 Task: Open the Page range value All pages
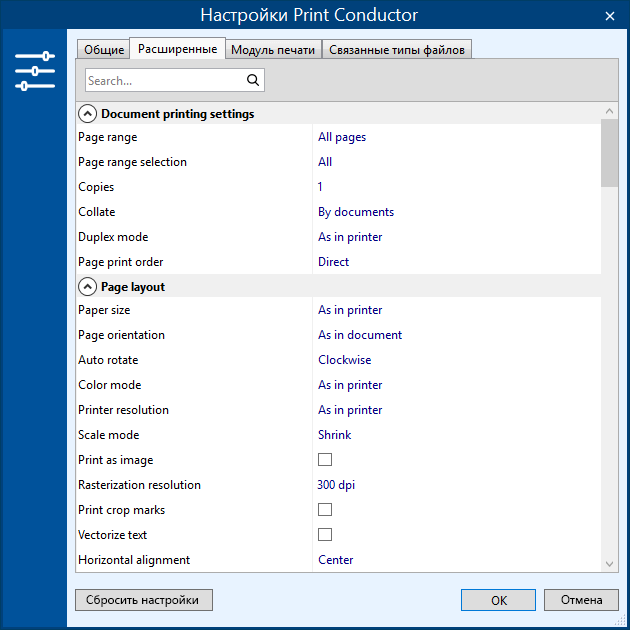[342, 137]
